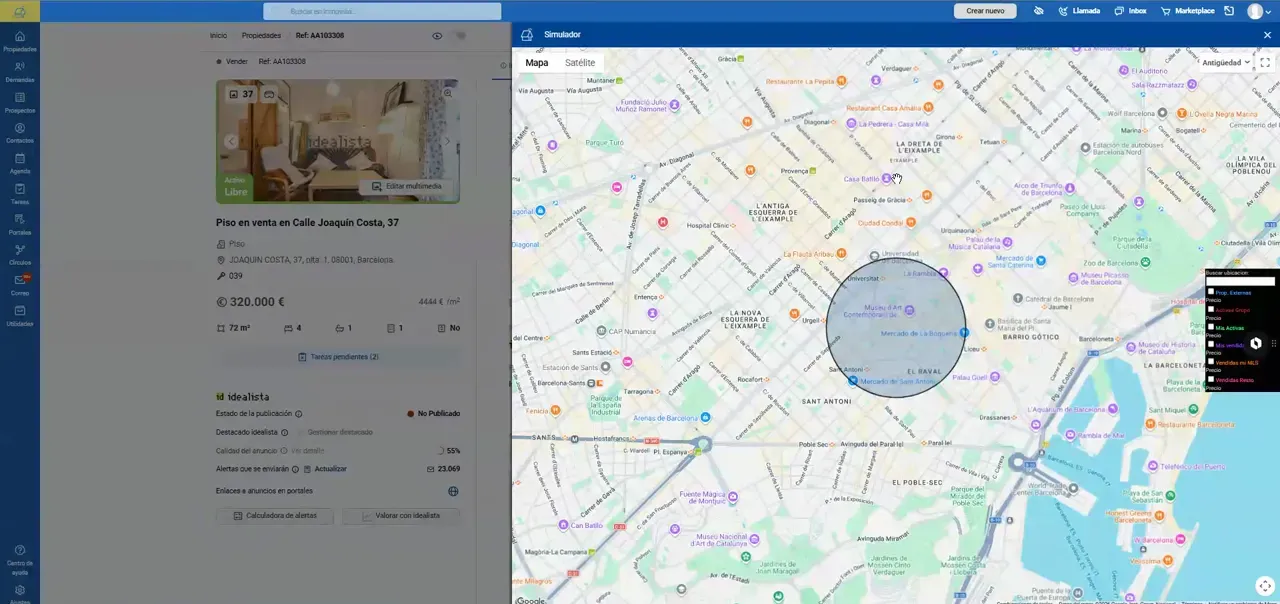Click Crear nuevo button

click(x=985, y=11)
